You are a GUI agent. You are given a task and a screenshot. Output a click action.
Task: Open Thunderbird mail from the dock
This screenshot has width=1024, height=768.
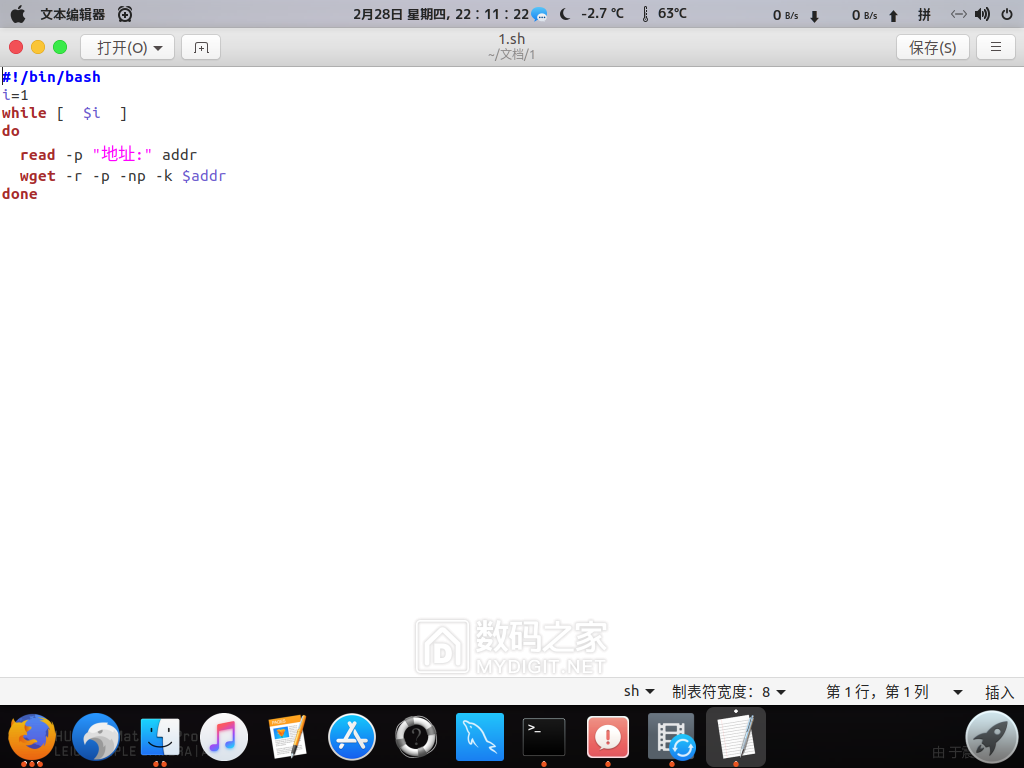[x=96, y=738]
